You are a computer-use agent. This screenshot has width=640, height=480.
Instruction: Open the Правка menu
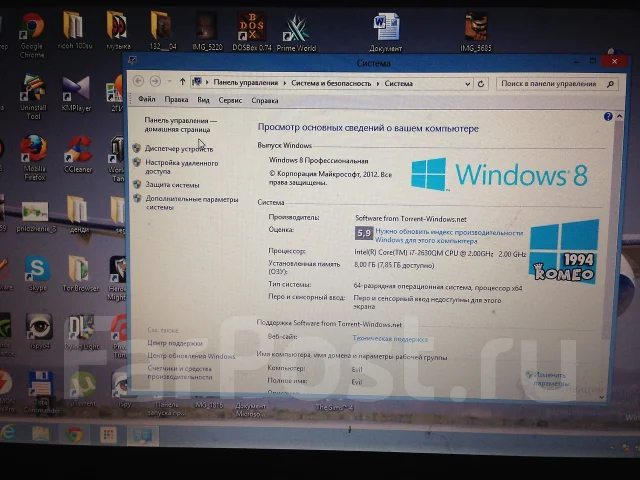point(176,100)
